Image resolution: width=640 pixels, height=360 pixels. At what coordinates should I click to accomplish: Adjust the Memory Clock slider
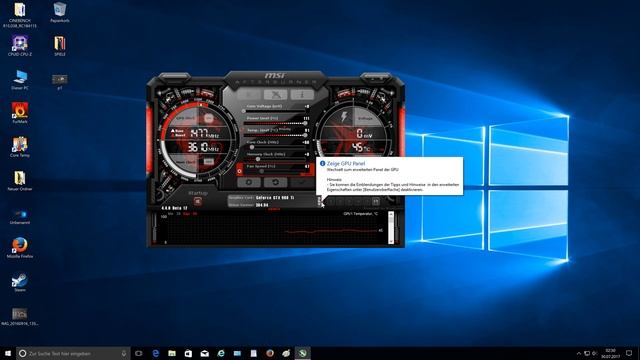pyautogui.click(x=276, y=159)
